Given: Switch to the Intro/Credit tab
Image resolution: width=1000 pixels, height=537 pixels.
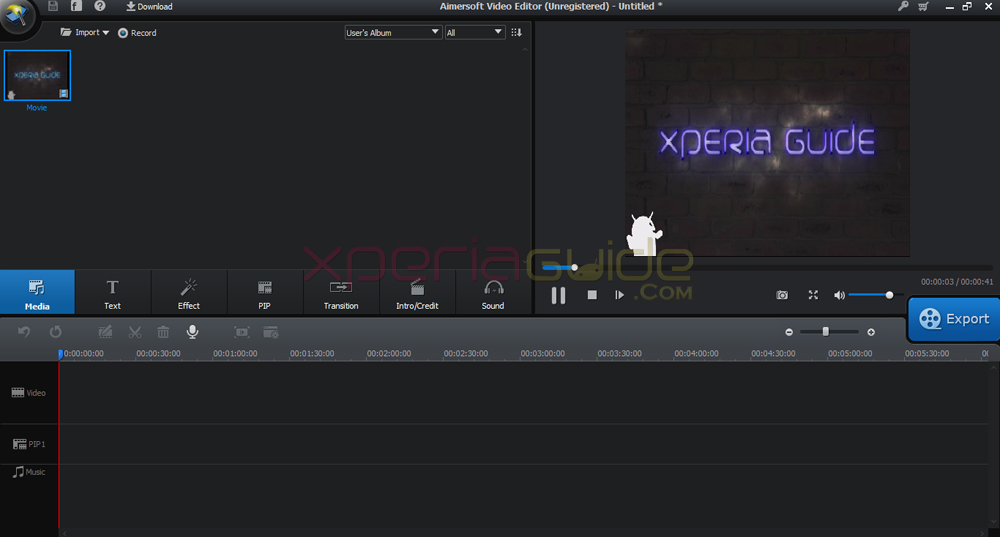Looking at the screenshot, I should click(x=417, y=292).
